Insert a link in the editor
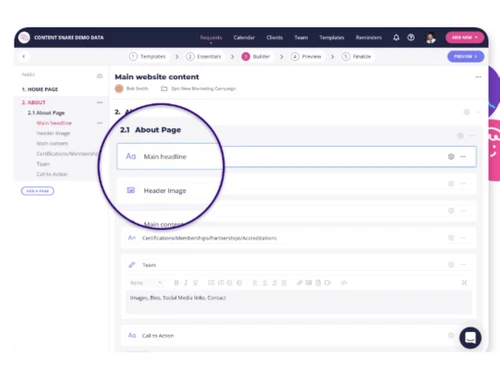 pos(300,283)
